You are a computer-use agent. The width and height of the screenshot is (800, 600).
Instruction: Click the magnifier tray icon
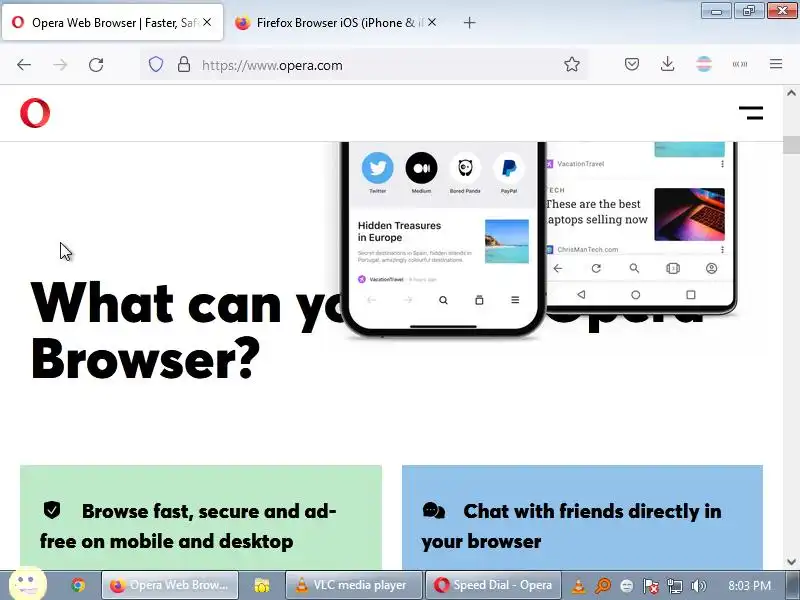click(603, 586)
